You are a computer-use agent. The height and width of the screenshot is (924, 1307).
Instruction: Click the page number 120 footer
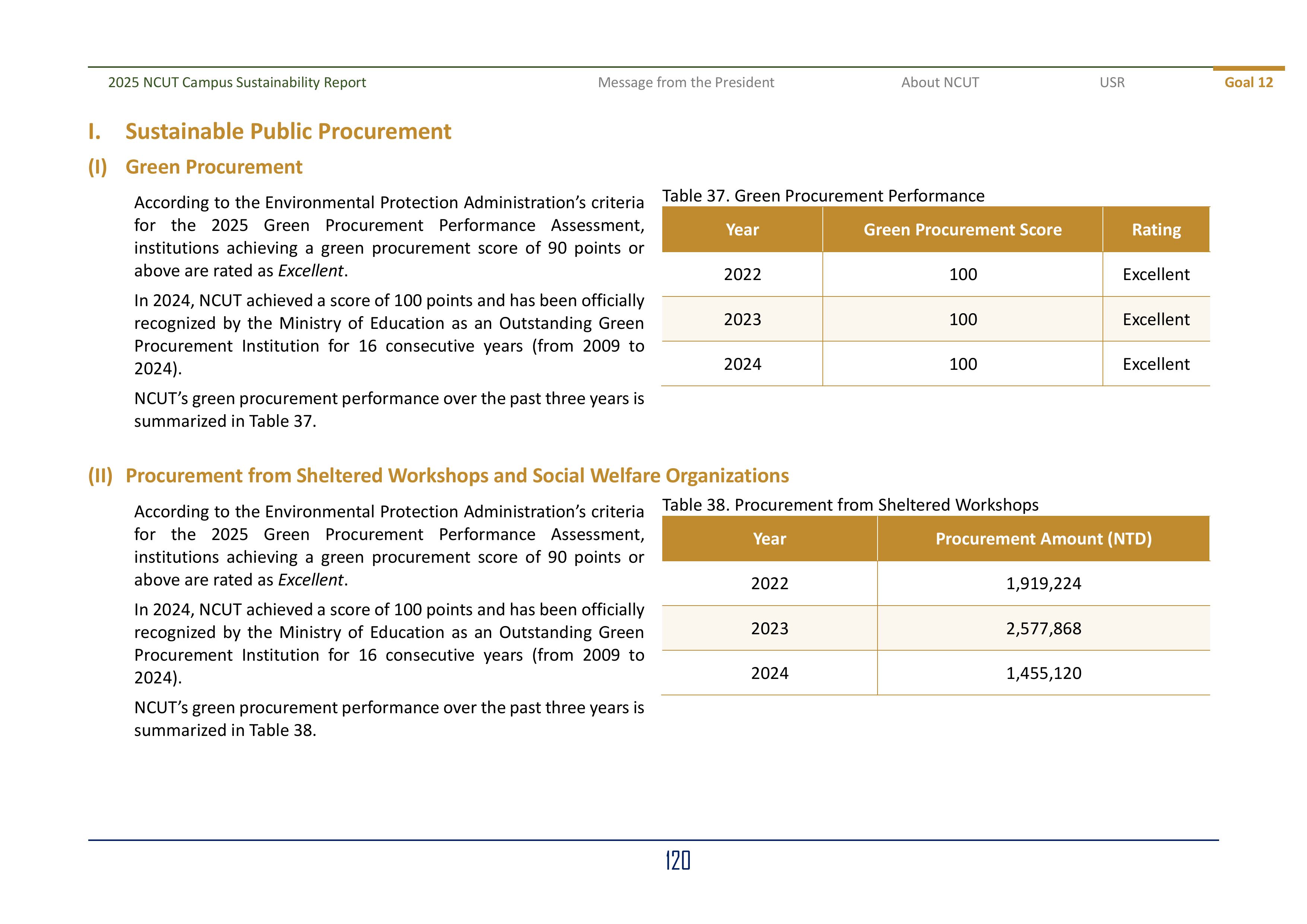tap(678, 860)
